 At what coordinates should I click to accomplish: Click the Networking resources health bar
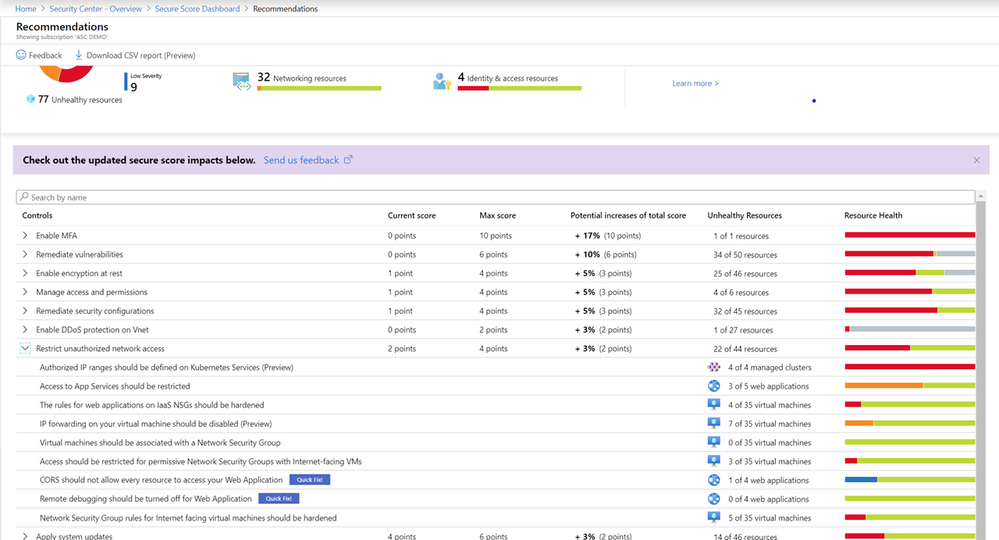319,88
